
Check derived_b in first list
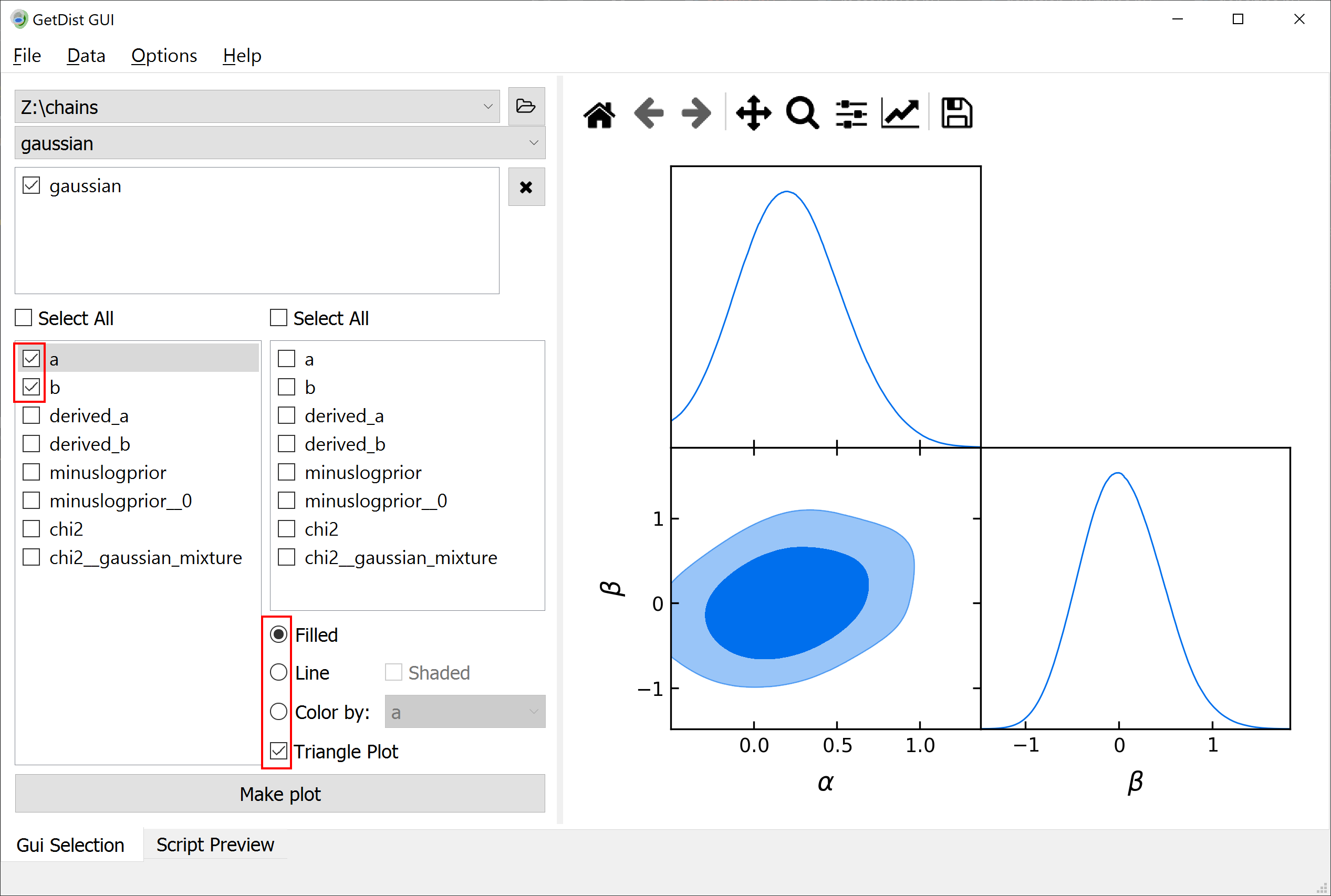(32, 444)
